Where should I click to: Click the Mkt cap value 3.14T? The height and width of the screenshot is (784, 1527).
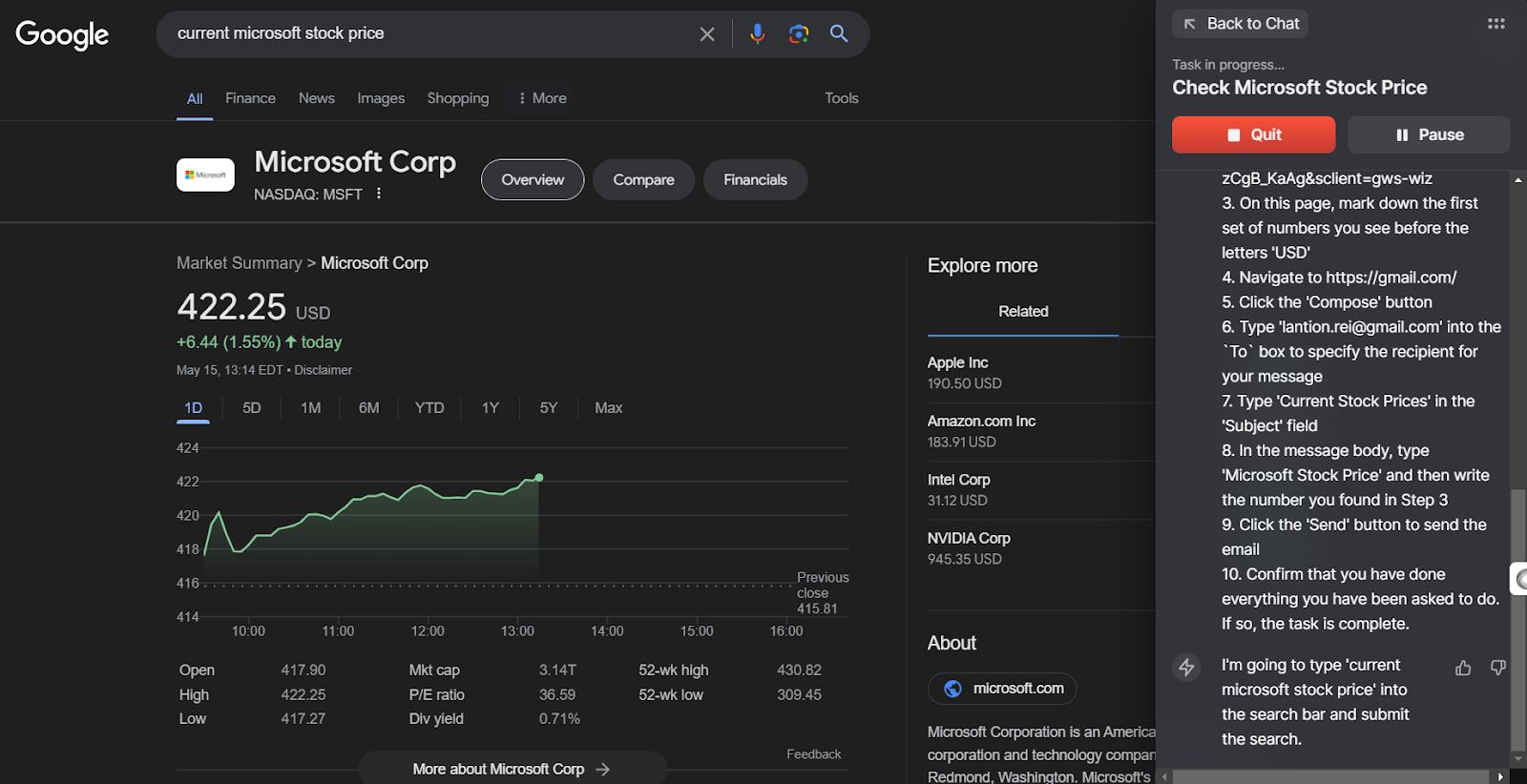[557, 671]
